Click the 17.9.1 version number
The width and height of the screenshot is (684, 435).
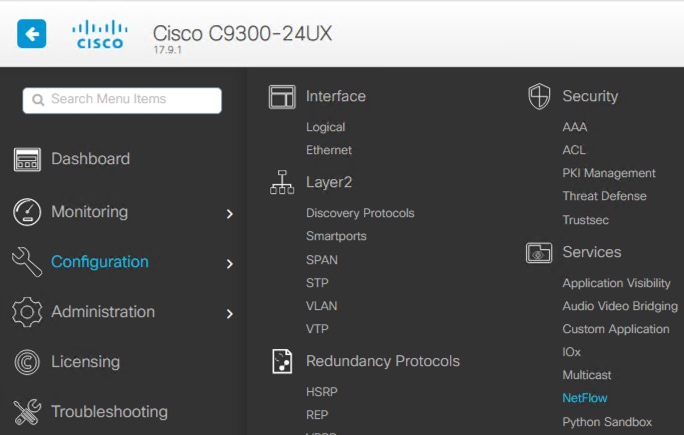(x=168, y=50)
